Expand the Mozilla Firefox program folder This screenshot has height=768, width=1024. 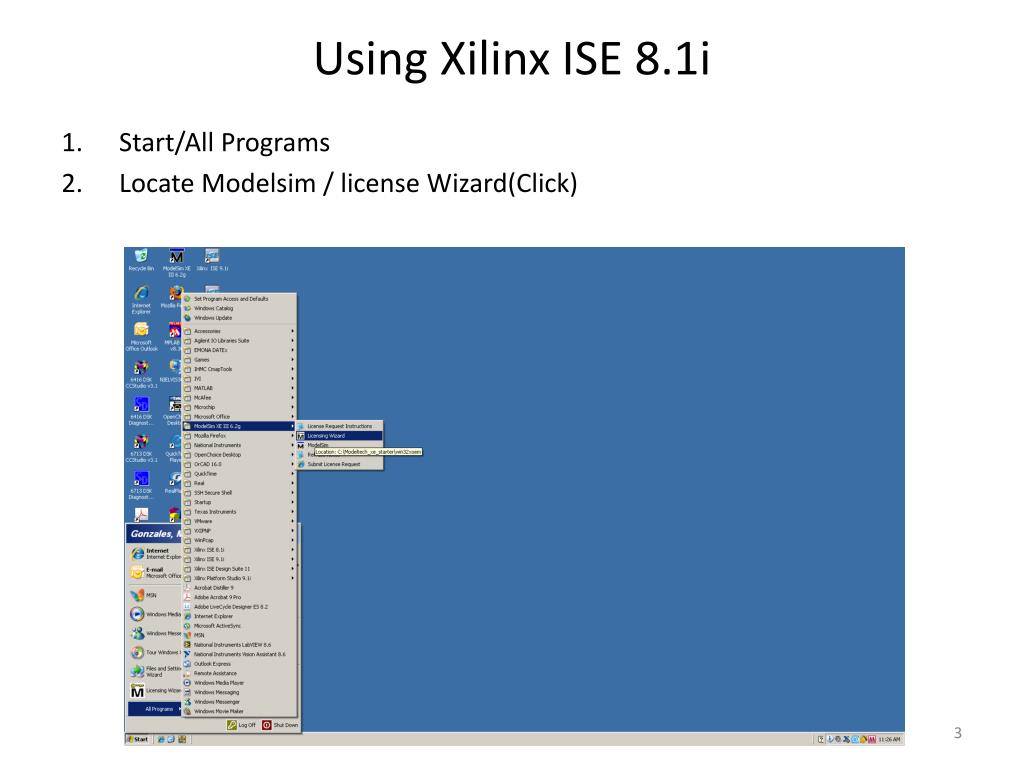240,436
